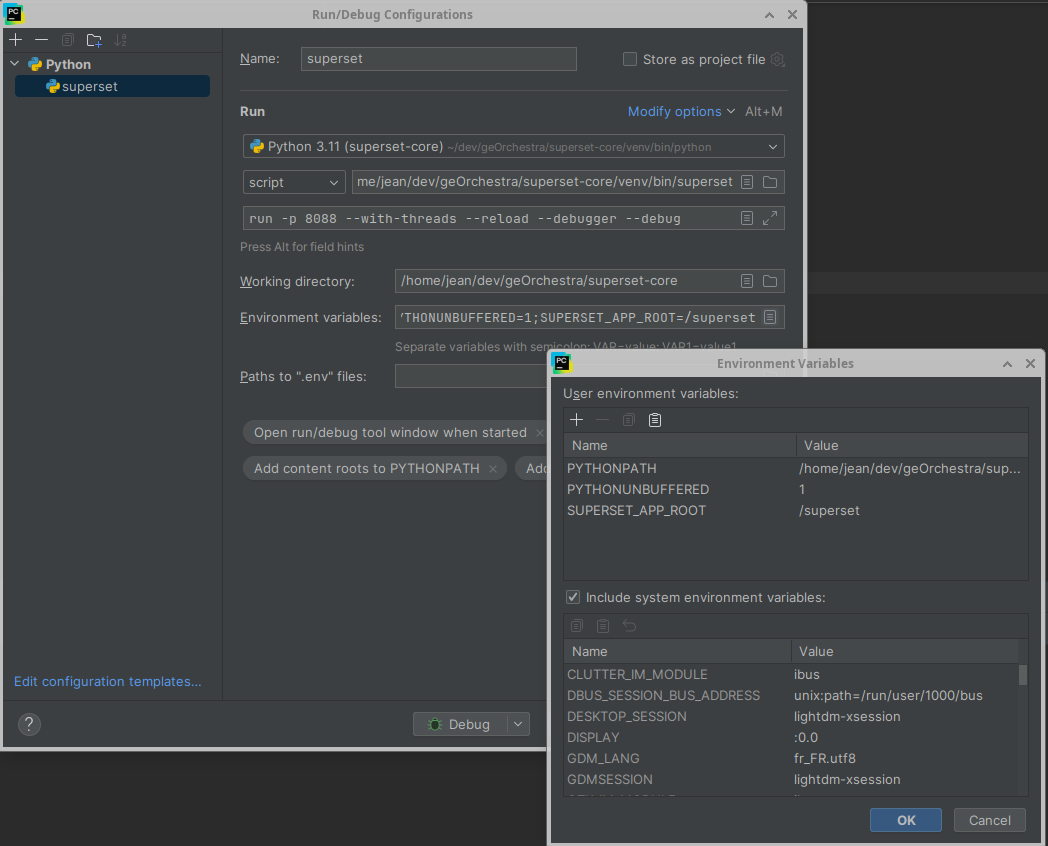Viewport: 1048px width, 846px height.
Task: Remove Open run/debug tool window option
Action: click(x=539, y=433)
